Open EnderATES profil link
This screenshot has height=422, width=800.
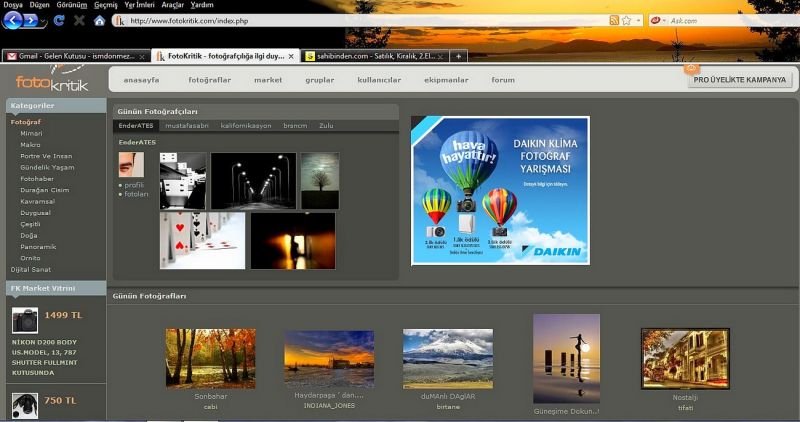point(134,185)
